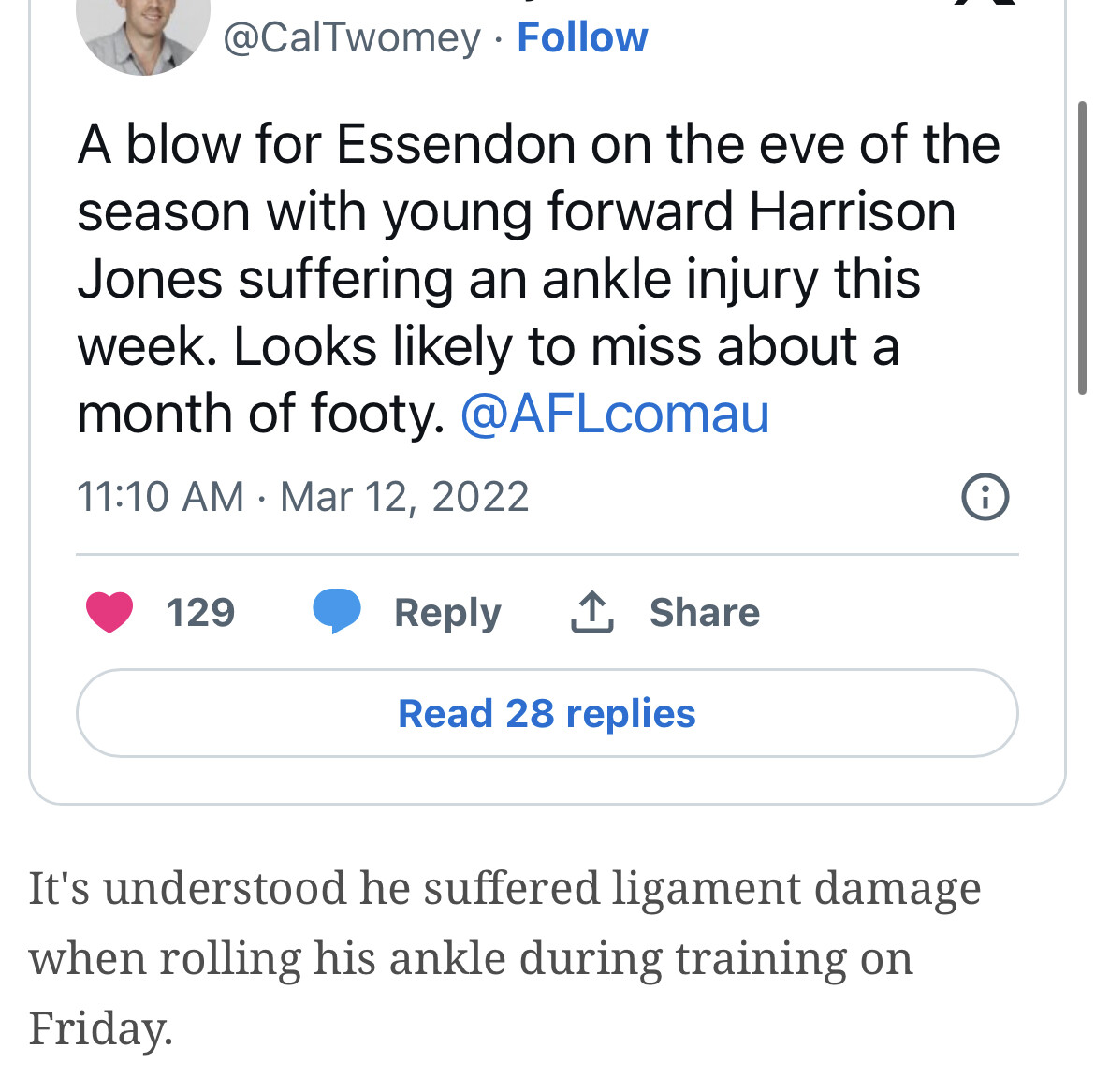Screen dimensions: 1095x1092
Task: Click the 129 likes count
Action: click(200, 612)
